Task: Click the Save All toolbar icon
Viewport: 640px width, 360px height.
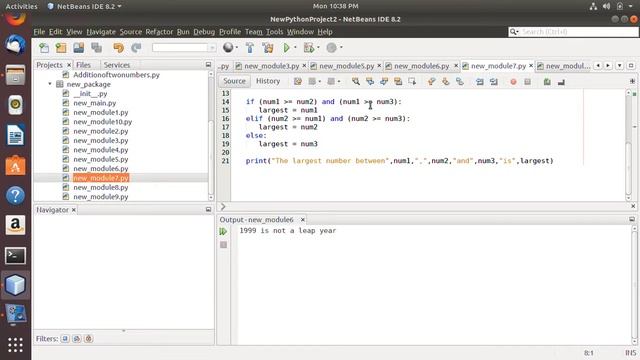Action: (x=96, y=48)
